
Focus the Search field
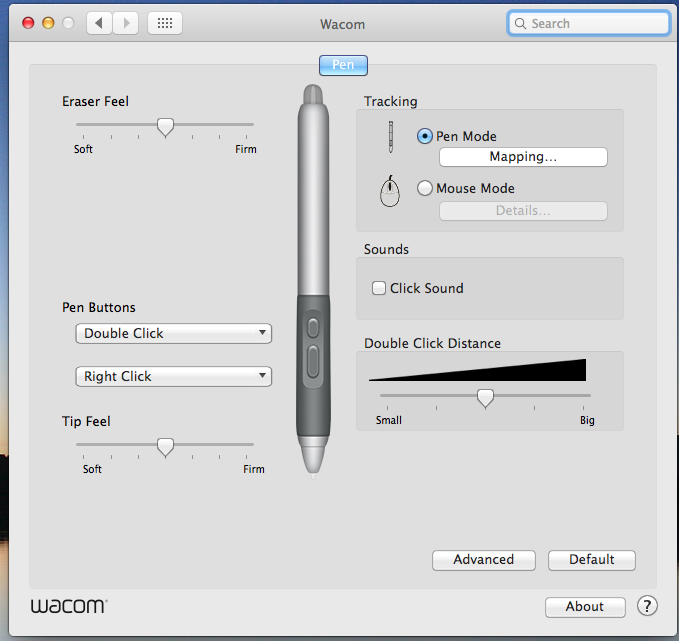[588, 23]
